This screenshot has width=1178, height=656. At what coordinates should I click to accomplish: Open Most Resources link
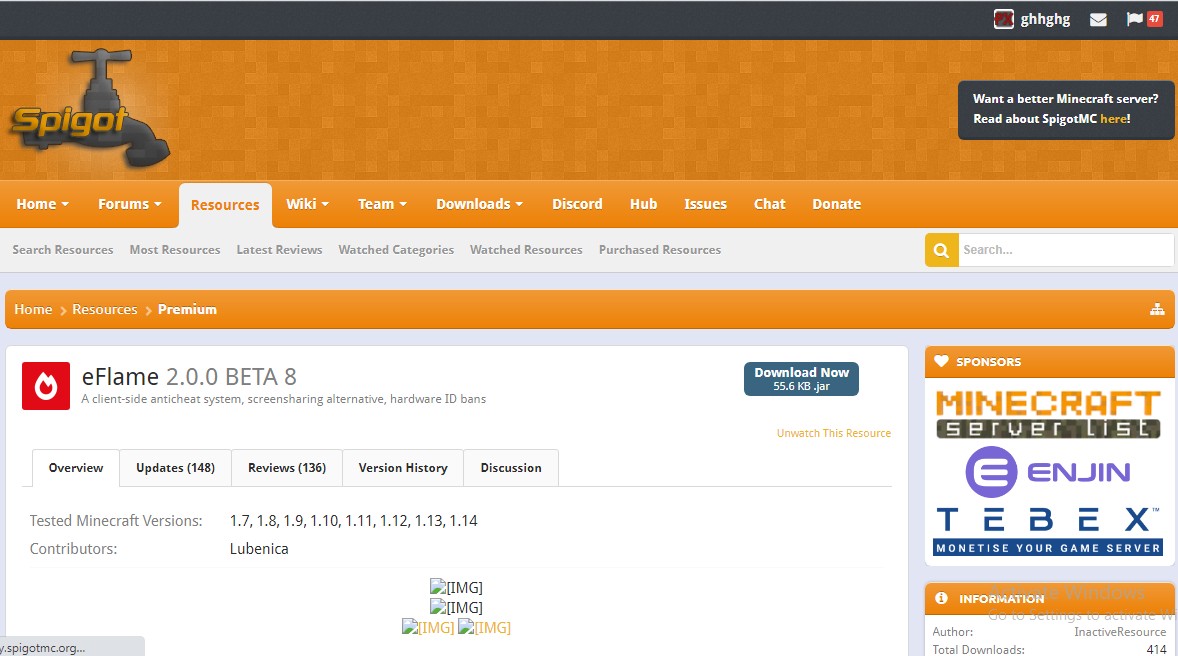[x=175, y=250]
